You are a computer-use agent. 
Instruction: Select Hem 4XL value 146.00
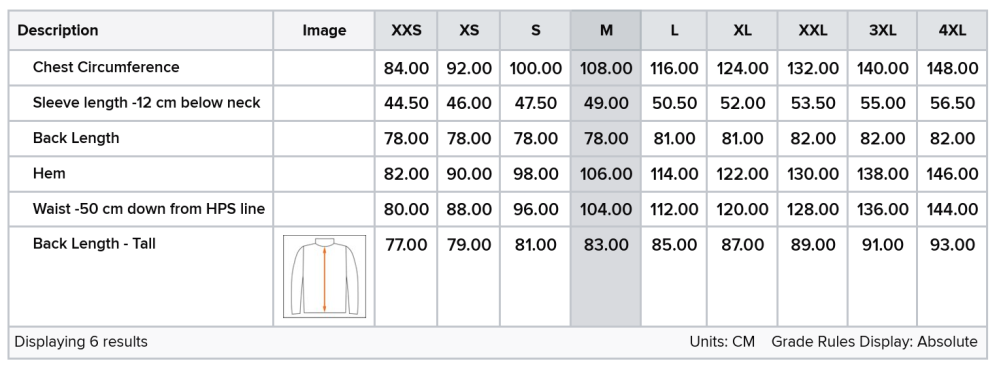tap(952, 174)
